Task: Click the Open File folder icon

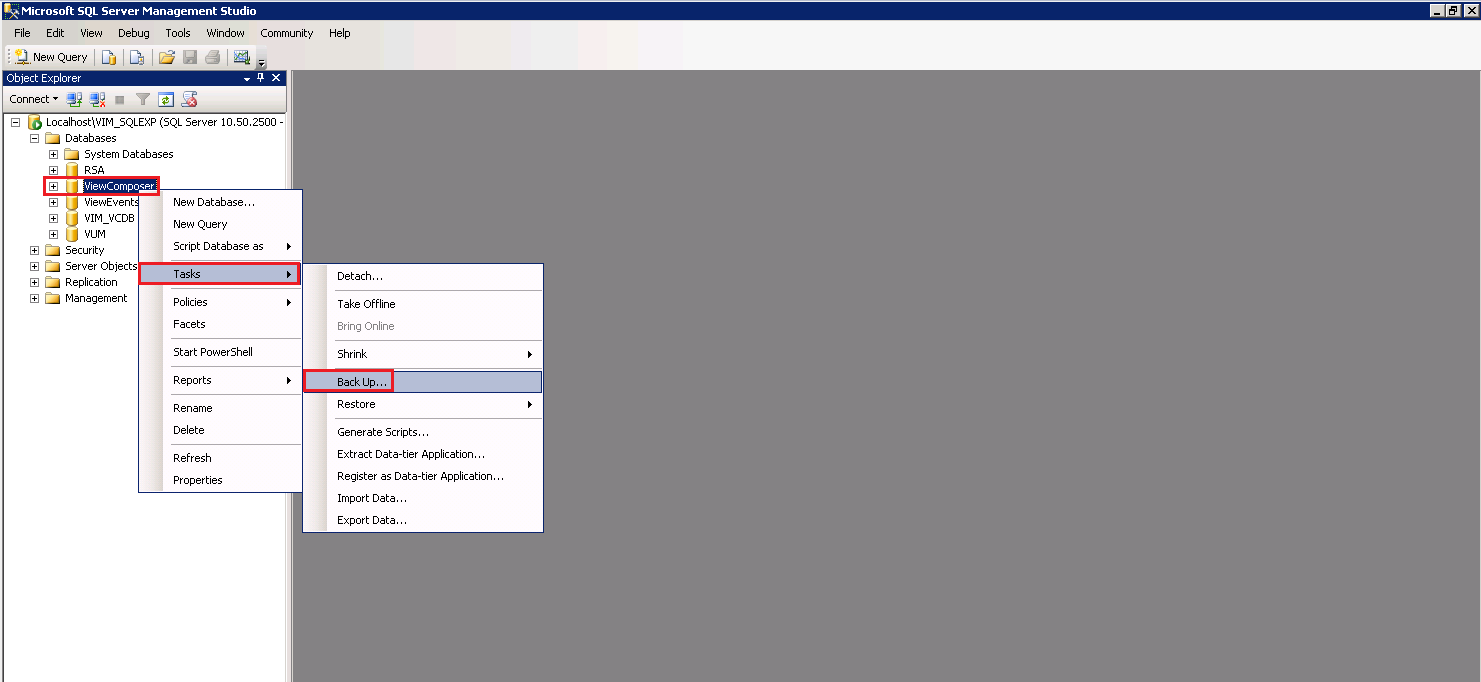Action: (x=167, y=57)
